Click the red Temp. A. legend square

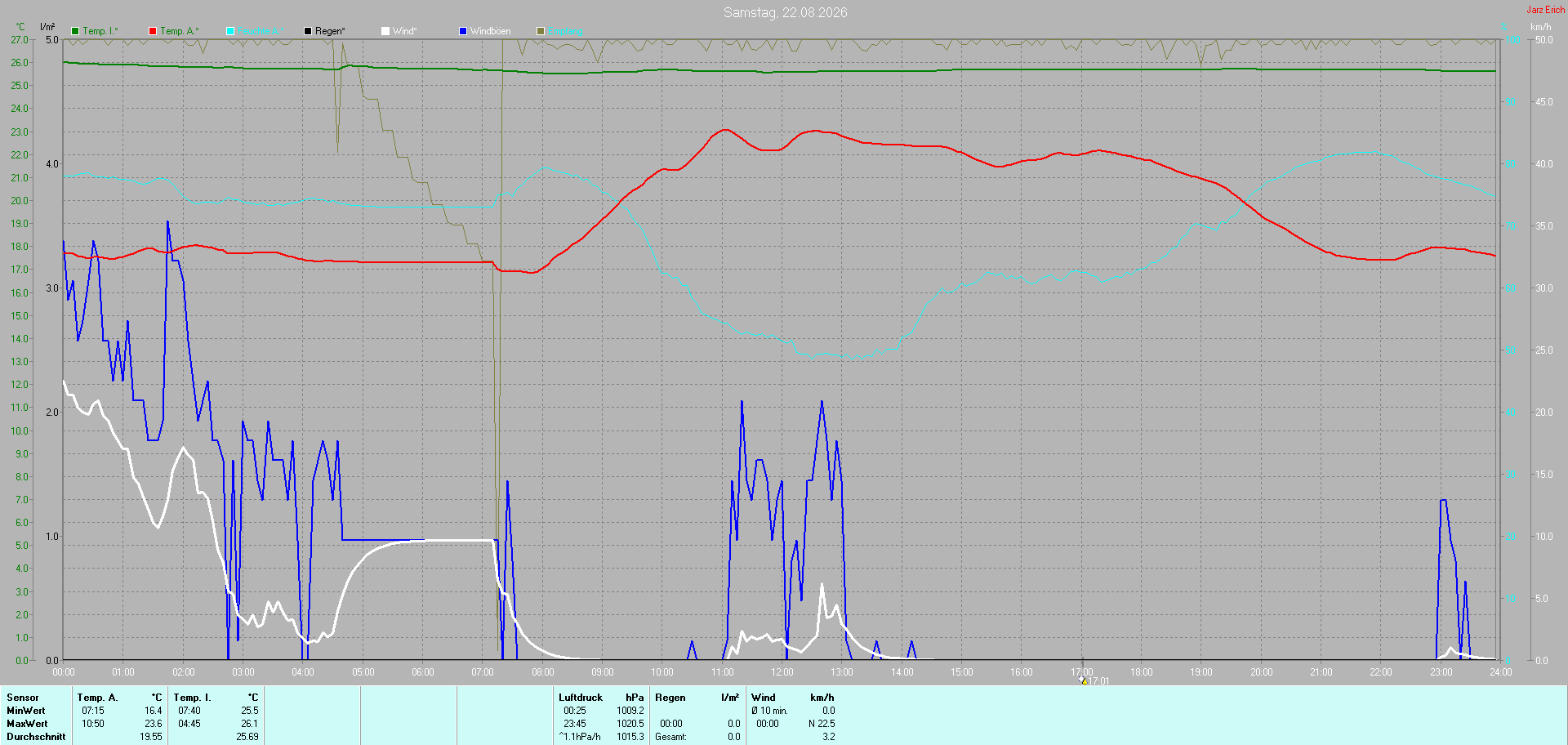153,31
